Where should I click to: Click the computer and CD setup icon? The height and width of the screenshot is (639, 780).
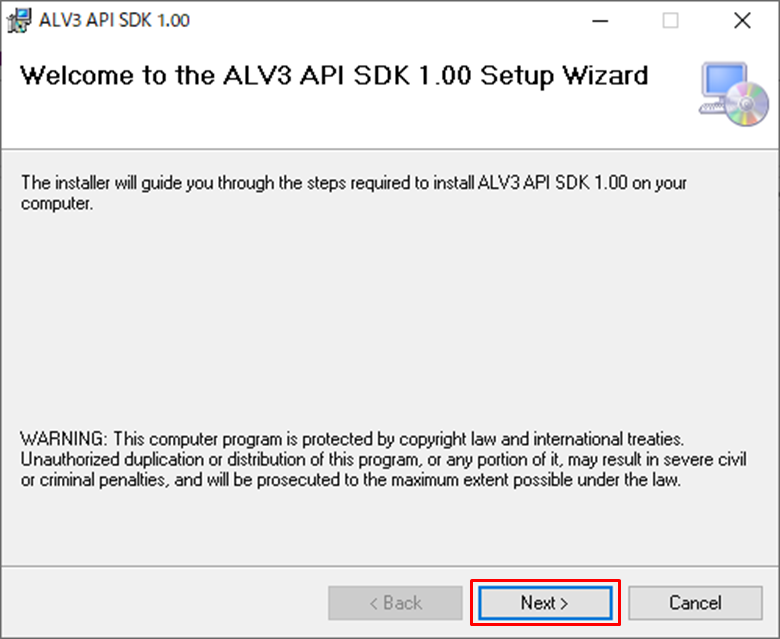click(x=734, y=94)
